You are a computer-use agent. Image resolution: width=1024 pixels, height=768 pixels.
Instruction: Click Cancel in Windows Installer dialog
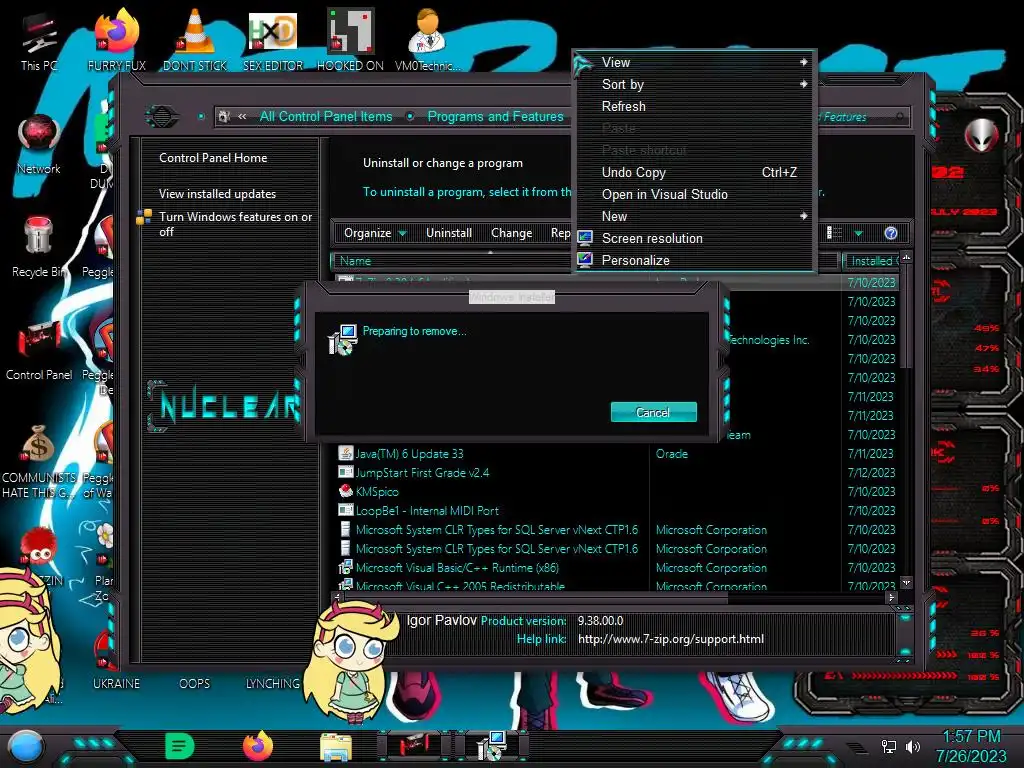click(x=653, y=412)
